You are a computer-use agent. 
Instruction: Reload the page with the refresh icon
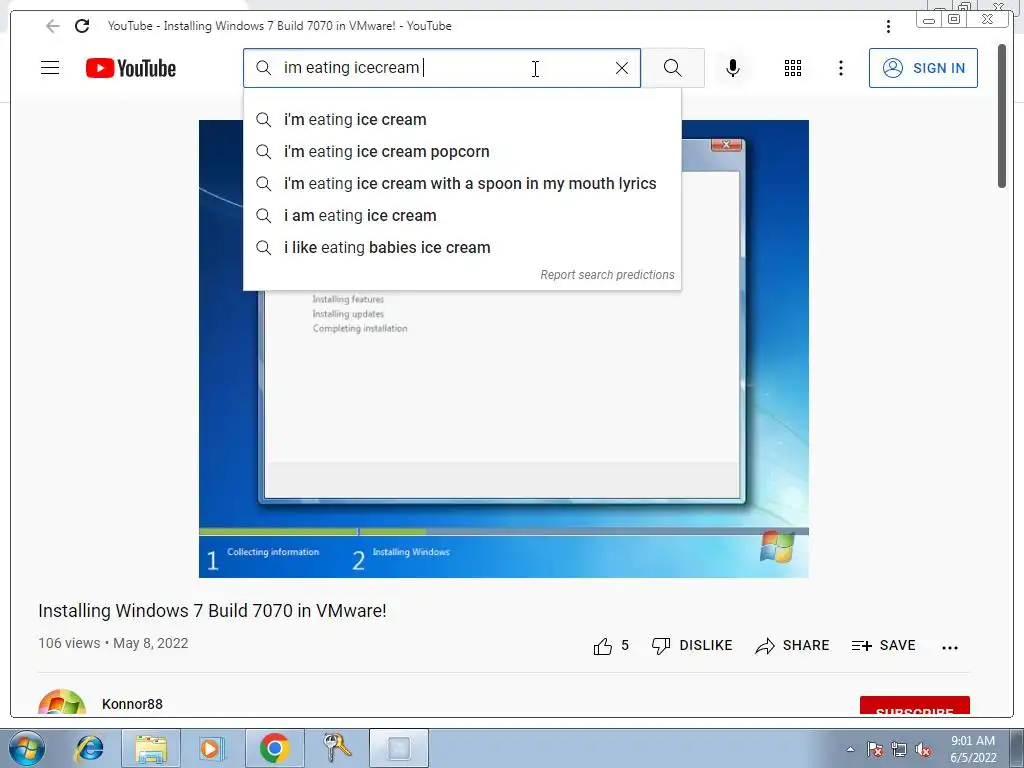[82, 26]
